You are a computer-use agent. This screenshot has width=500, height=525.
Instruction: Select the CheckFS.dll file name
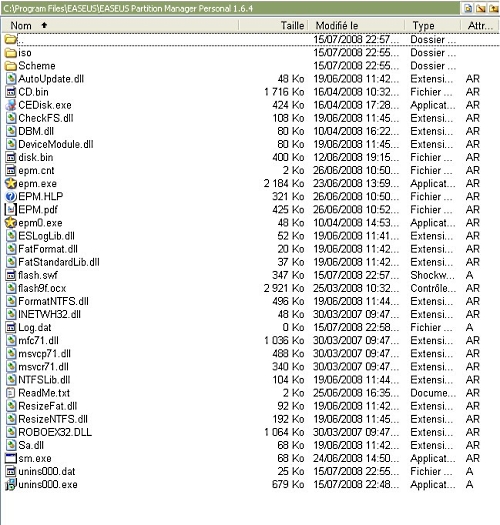[46, 118]
